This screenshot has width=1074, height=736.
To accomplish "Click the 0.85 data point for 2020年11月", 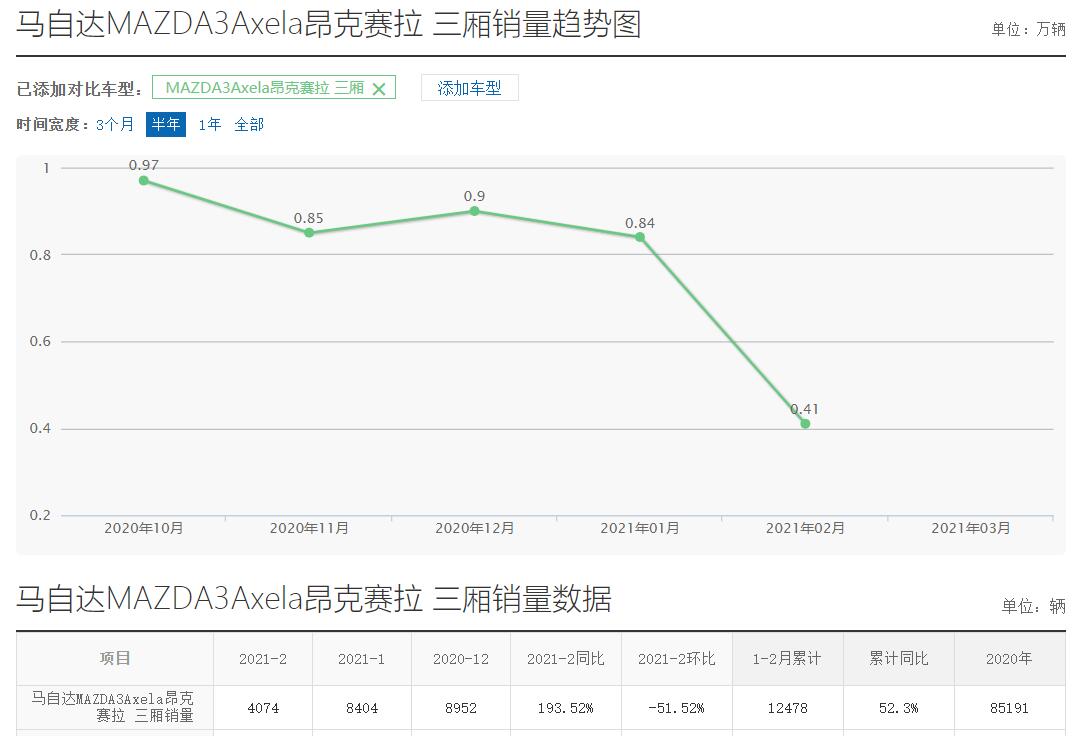I will point(309,233).
